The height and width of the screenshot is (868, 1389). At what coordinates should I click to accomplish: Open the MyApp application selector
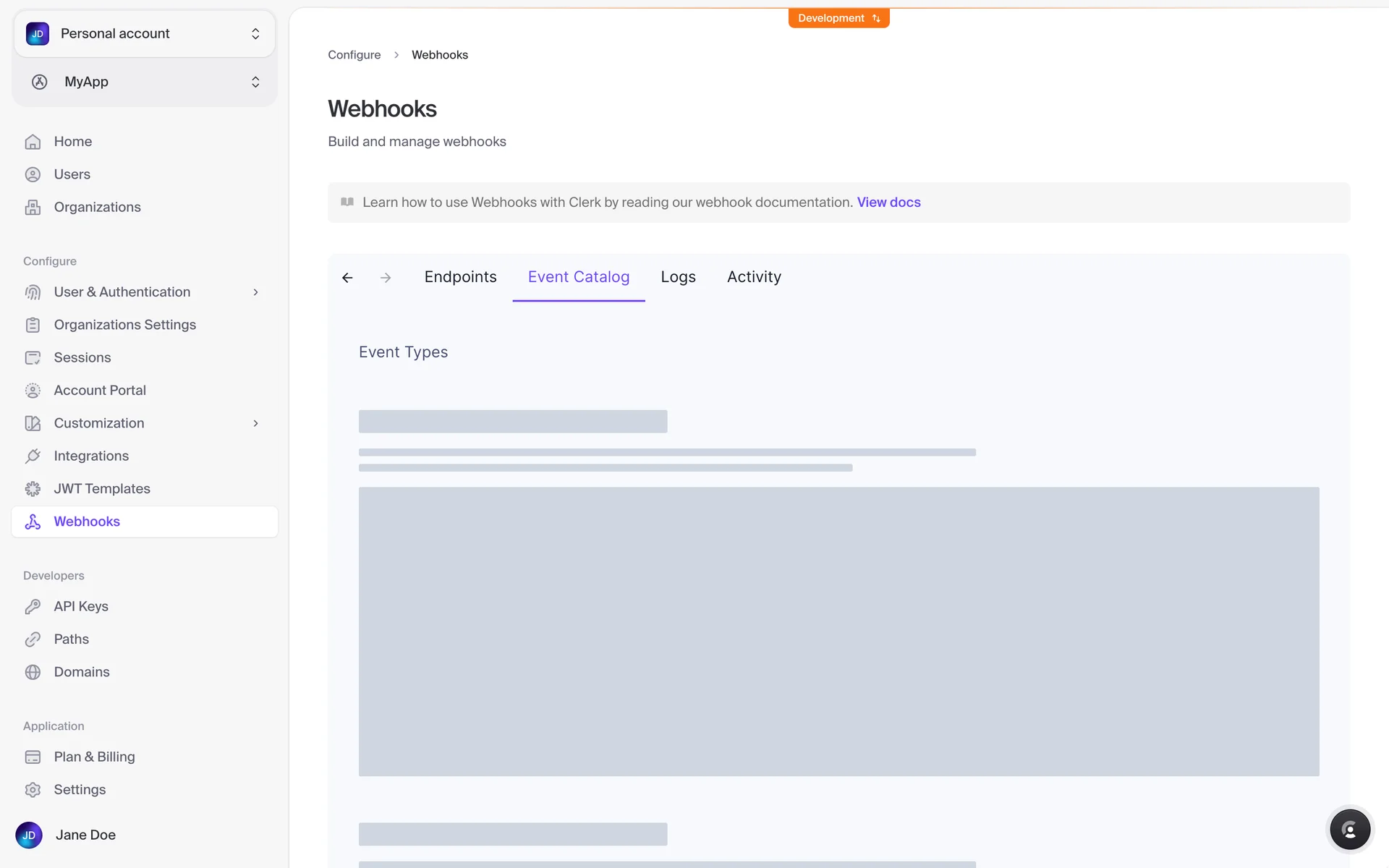click(145, 82)
